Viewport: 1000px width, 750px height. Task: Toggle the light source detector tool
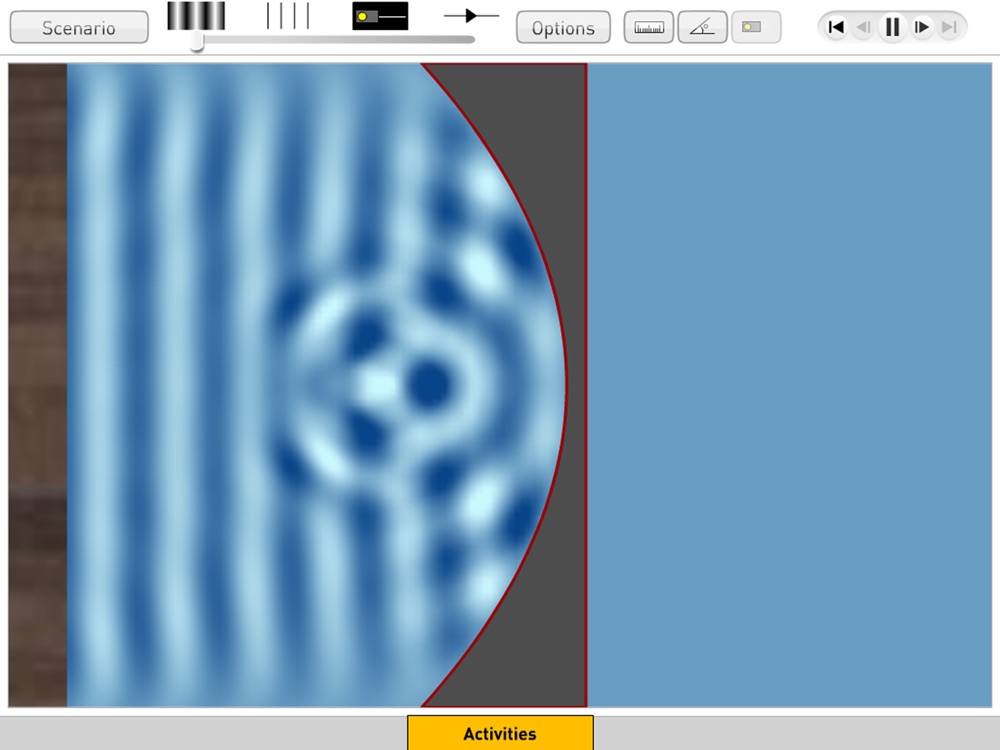[x=756, y=27]
